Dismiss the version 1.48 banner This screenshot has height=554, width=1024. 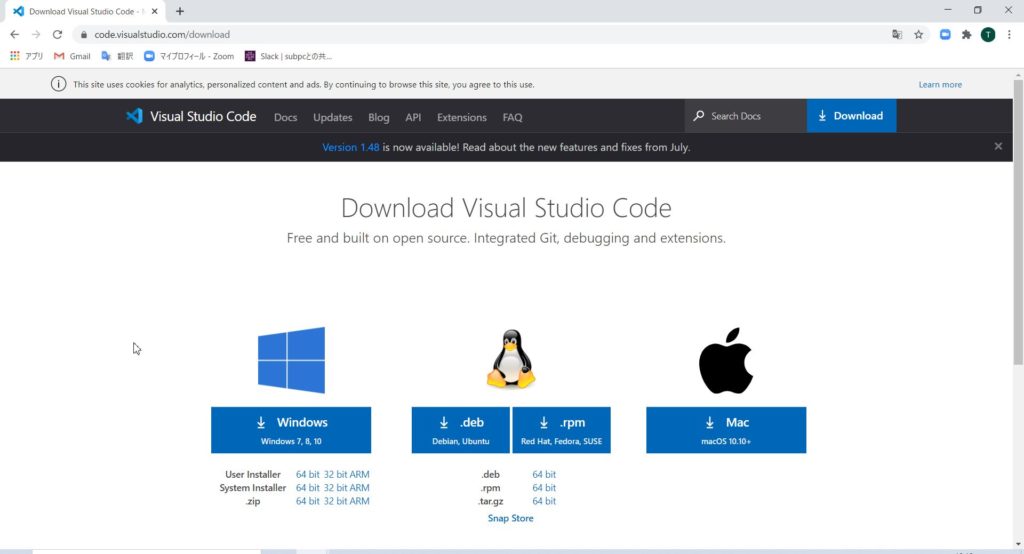[998, 146]
